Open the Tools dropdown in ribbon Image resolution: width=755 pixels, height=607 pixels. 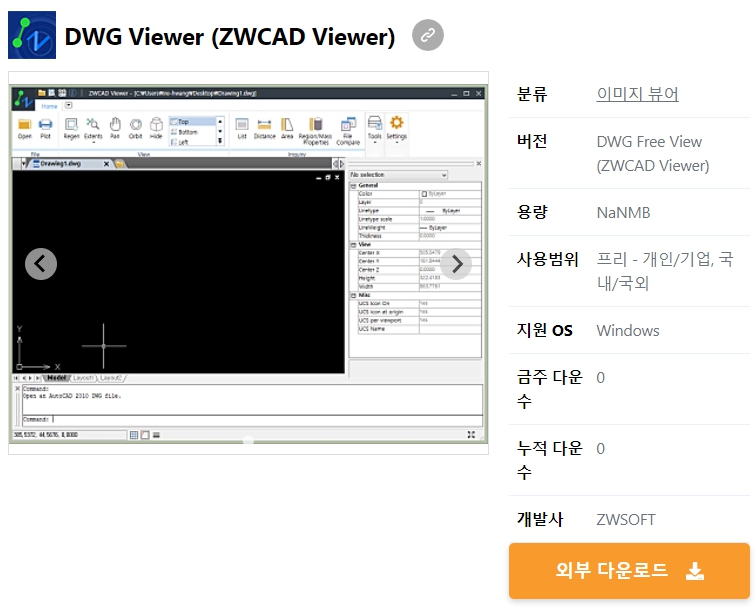[x=375, y=130]
